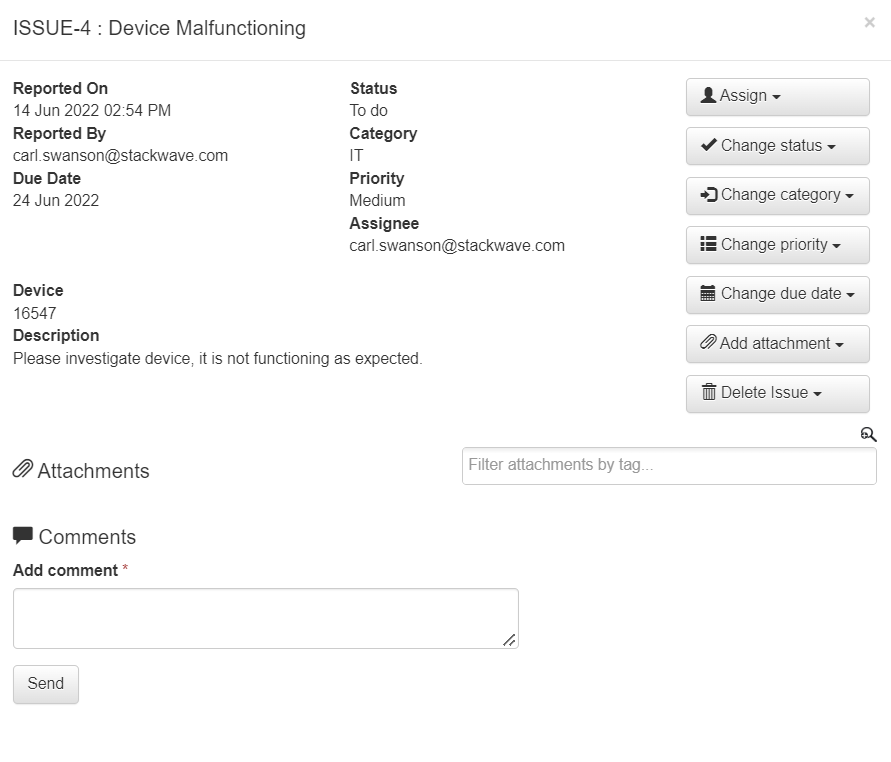The height and width of the screenshot is (762, 891).
Task: Close the ISSUE-4 dialog
Action: 869,22
